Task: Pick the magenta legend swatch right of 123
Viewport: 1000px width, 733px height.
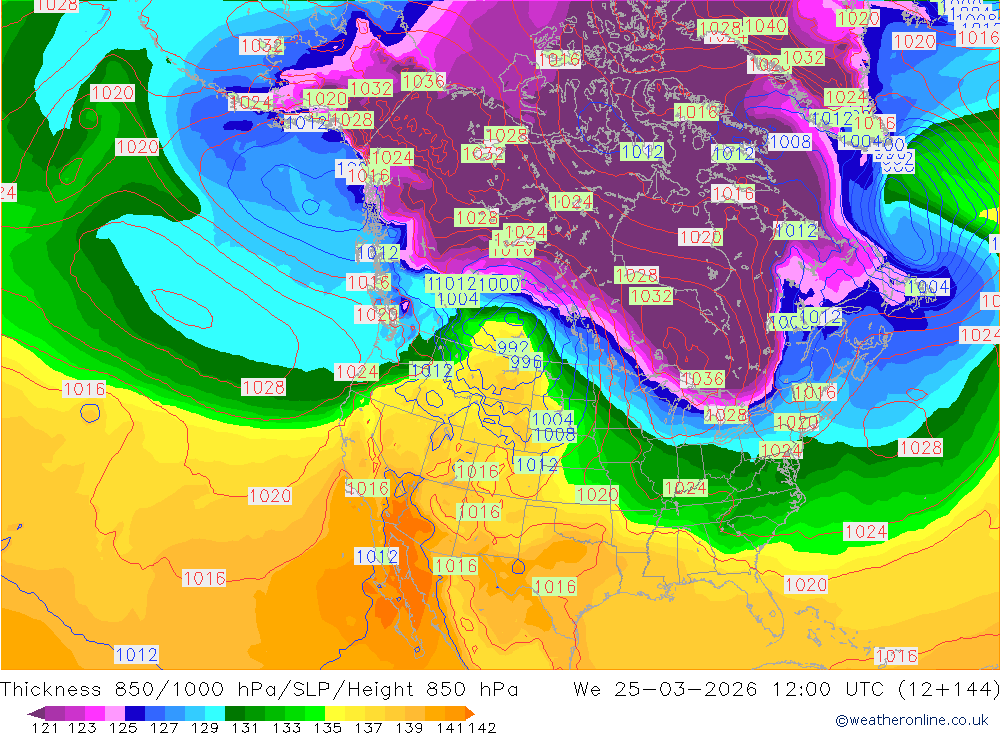Action: pos(94,713)
